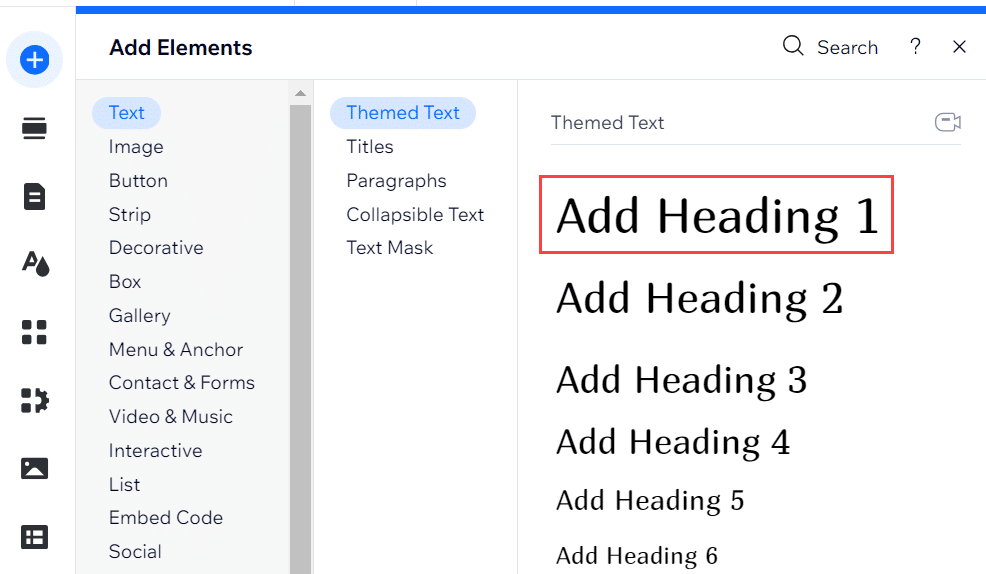Open the Media image icon
The height and width of the screenshot is (574, 986).
click(35, 468)
